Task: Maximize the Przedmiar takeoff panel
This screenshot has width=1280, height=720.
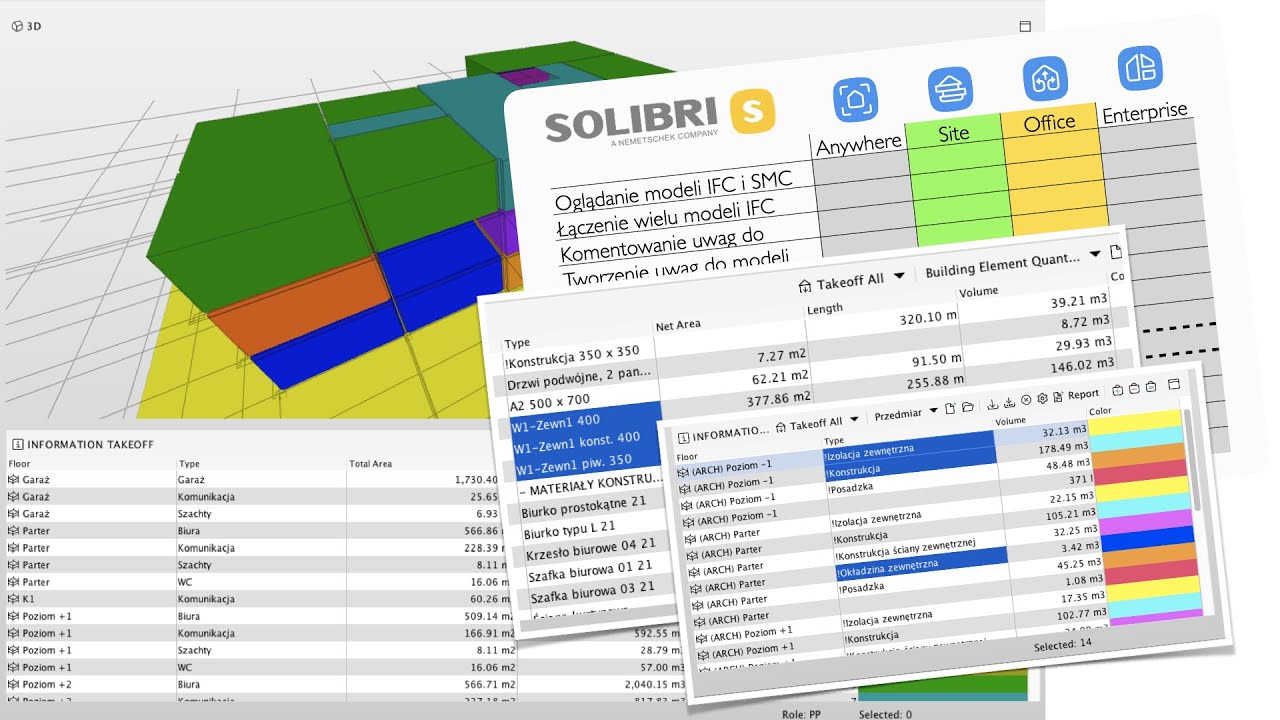Action: tap(1174, 384)
